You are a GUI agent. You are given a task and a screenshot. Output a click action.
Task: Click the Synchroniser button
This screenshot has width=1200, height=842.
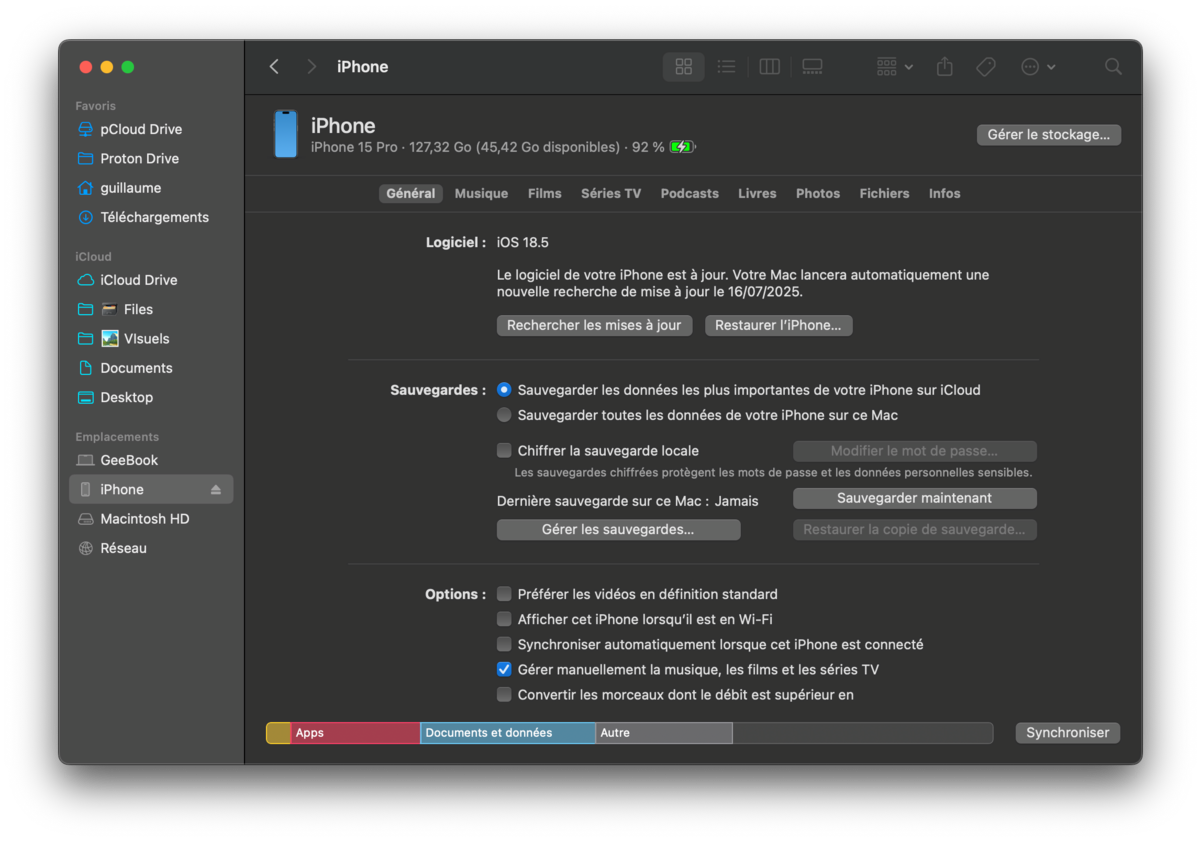pyautogui.click(x=1068, y=733)
